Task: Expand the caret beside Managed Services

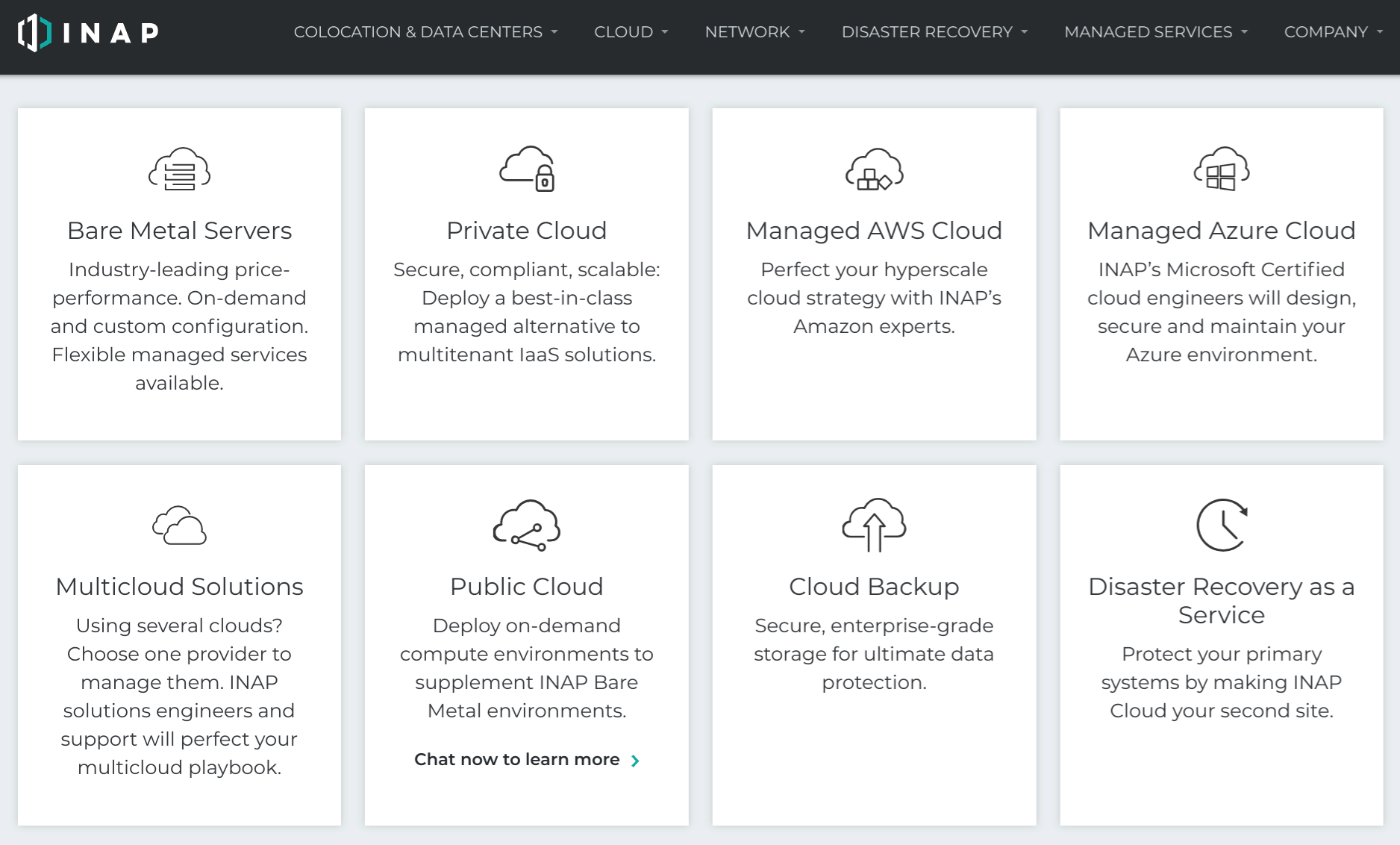Action: tap(1244, 32)
